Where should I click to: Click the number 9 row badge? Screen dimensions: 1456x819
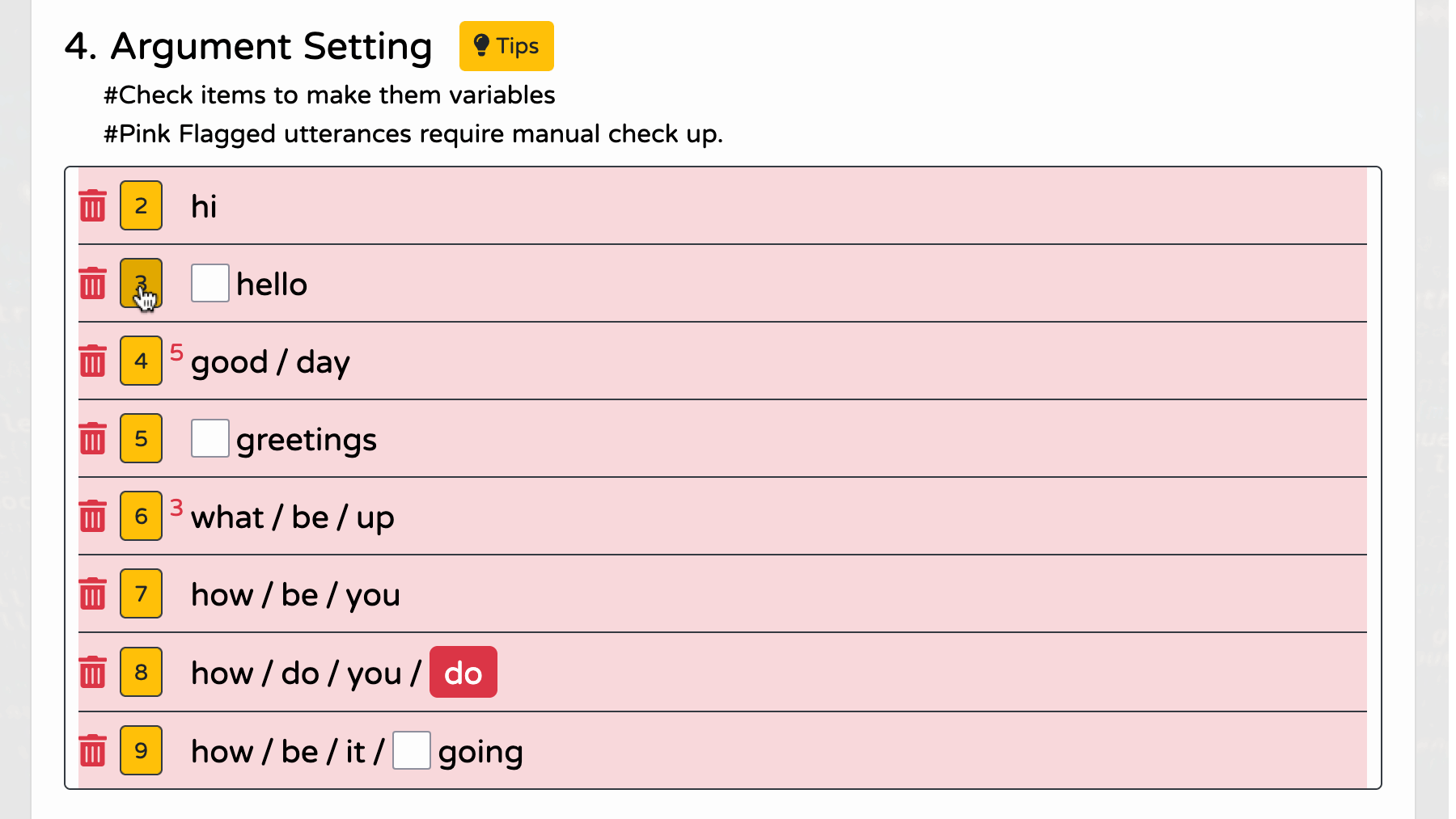pos(141,750)
